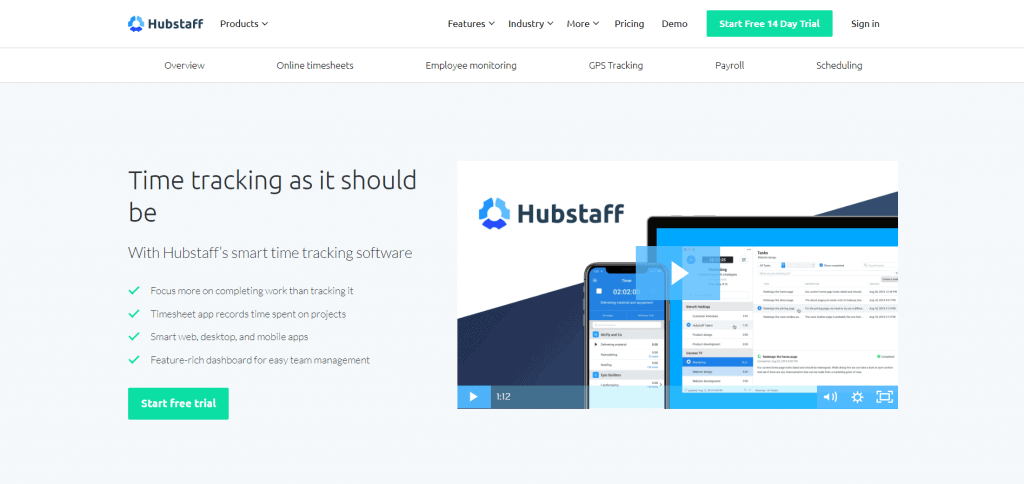Viewport: 1024px width, 484px height.
Task: Click checkmark icon beside 'Feature-rich dashboard'
Action: (134, 359)
